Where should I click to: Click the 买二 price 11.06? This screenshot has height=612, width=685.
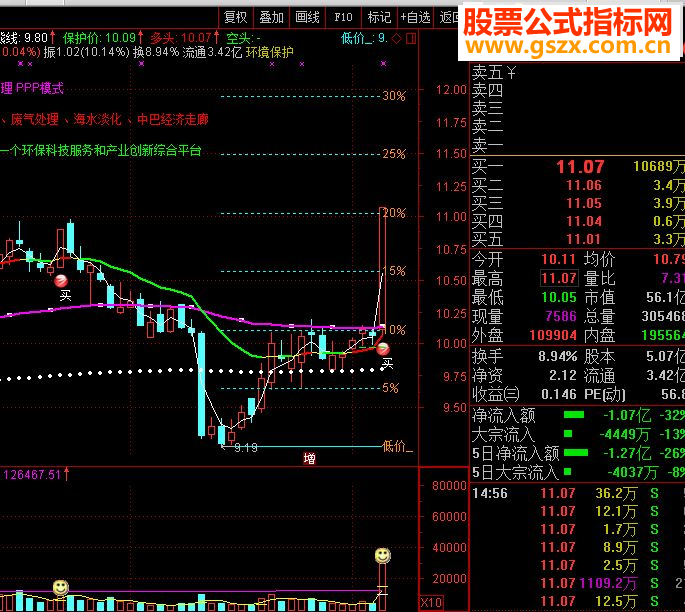(x=584, y=185)
